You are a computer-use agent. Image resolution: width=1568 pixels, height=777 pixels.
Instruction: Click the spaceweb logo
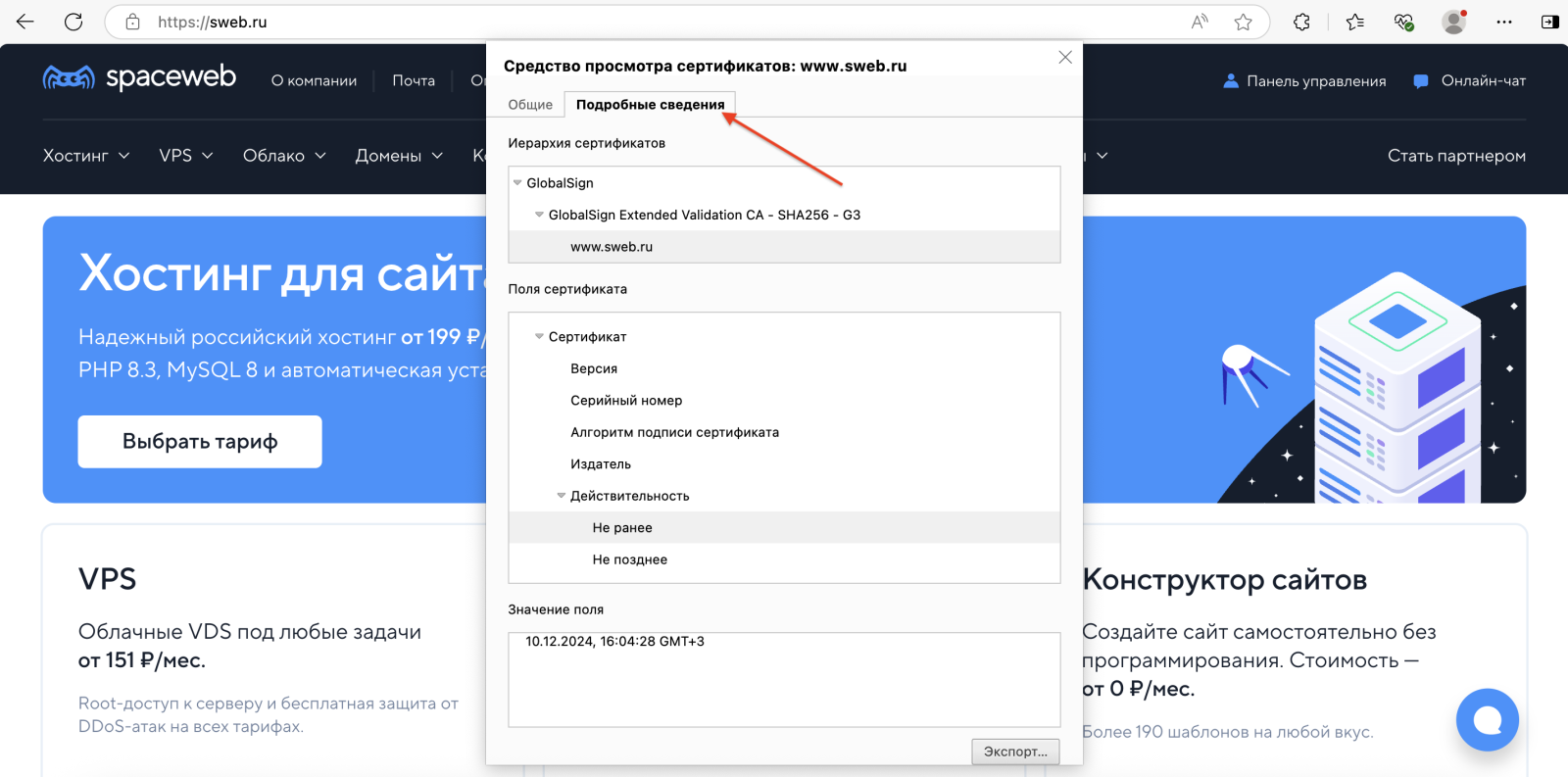point(139,77)
